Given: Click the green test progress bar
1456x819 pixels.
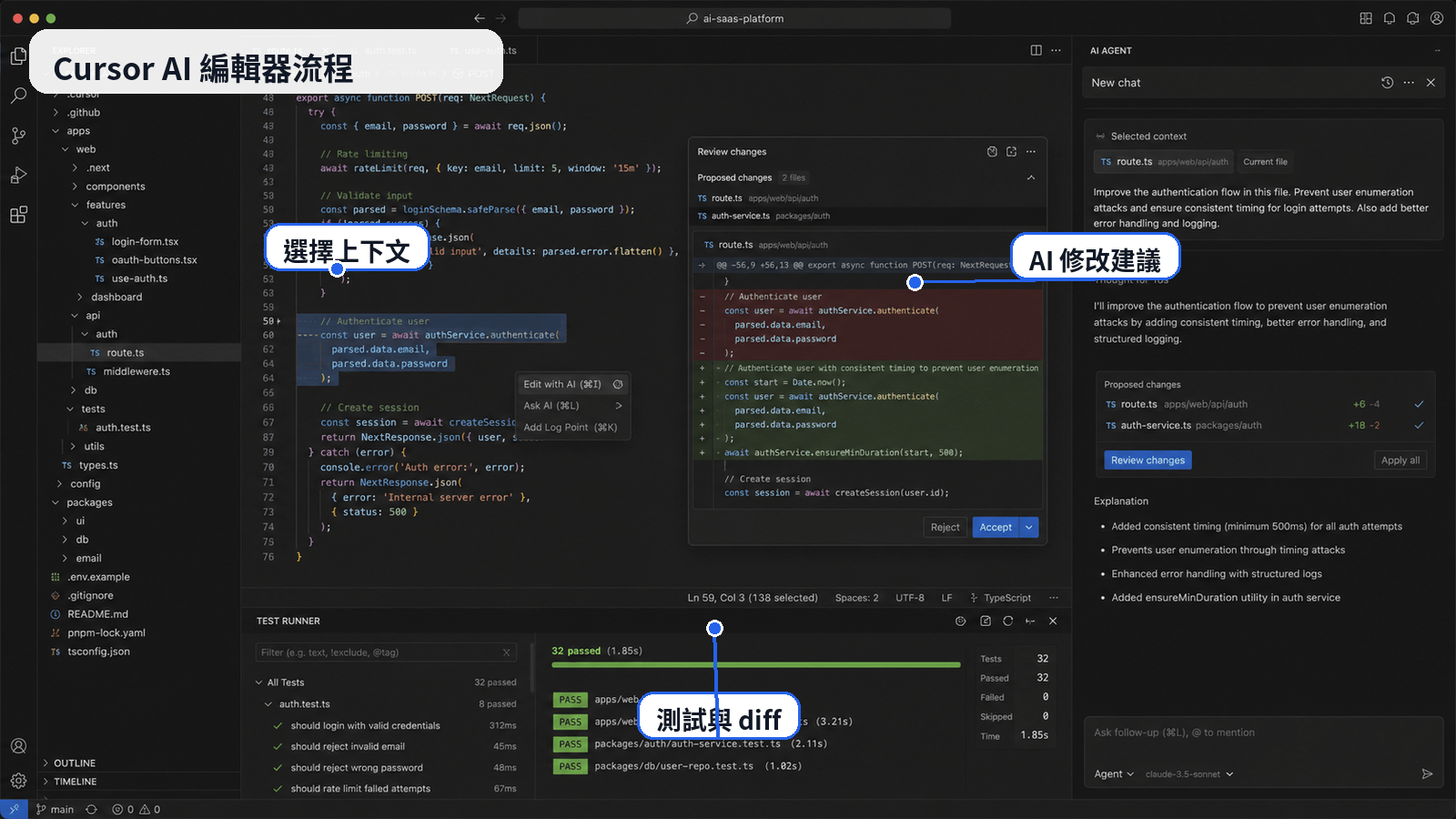Looking at the screenshot, I should click(755, 665).
